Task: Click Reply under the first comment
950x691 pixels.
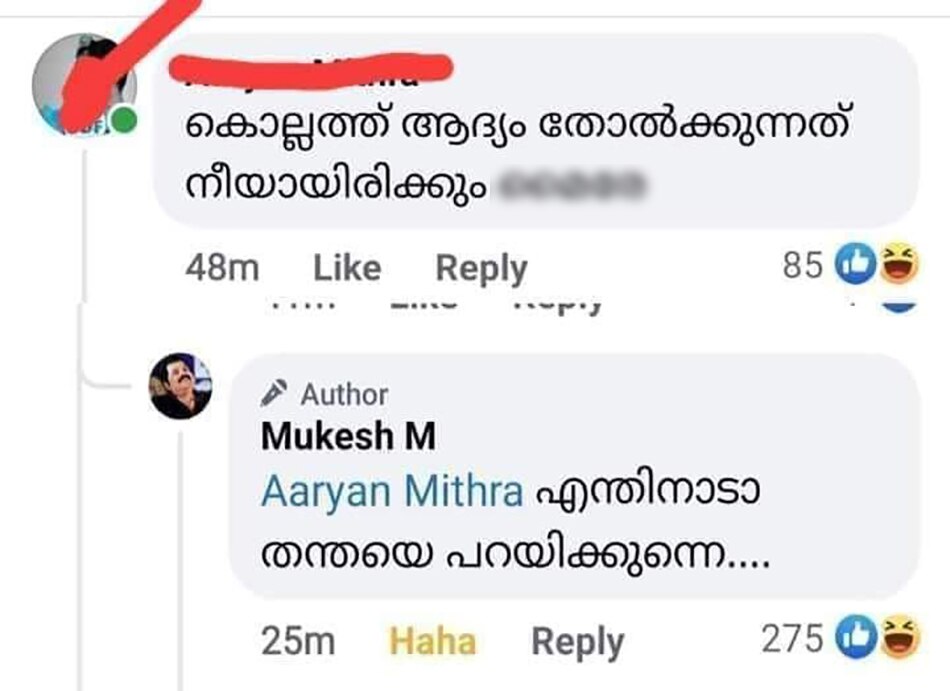Action: pos(481,267)
